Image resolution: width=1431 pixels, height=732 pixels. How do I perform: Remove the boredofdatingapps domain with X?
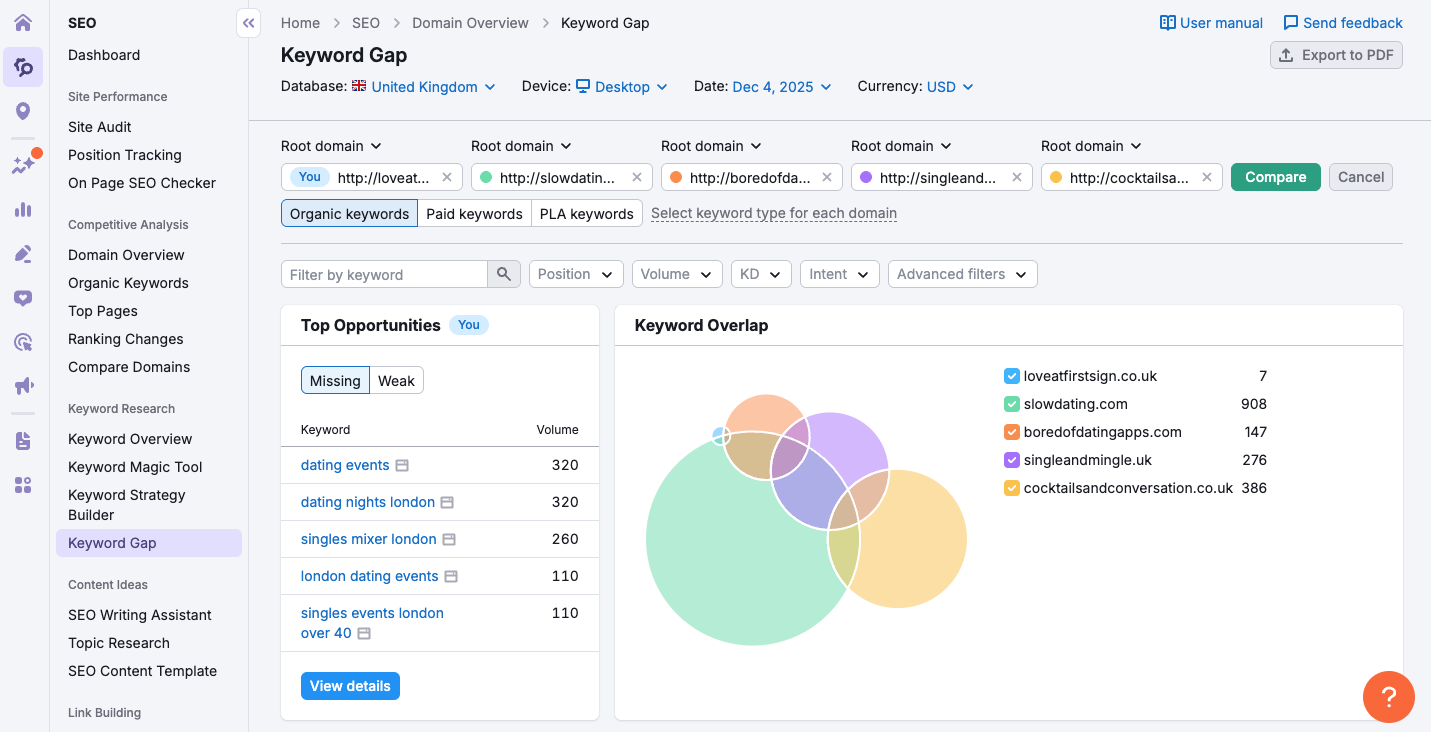(x=827, y=177)
